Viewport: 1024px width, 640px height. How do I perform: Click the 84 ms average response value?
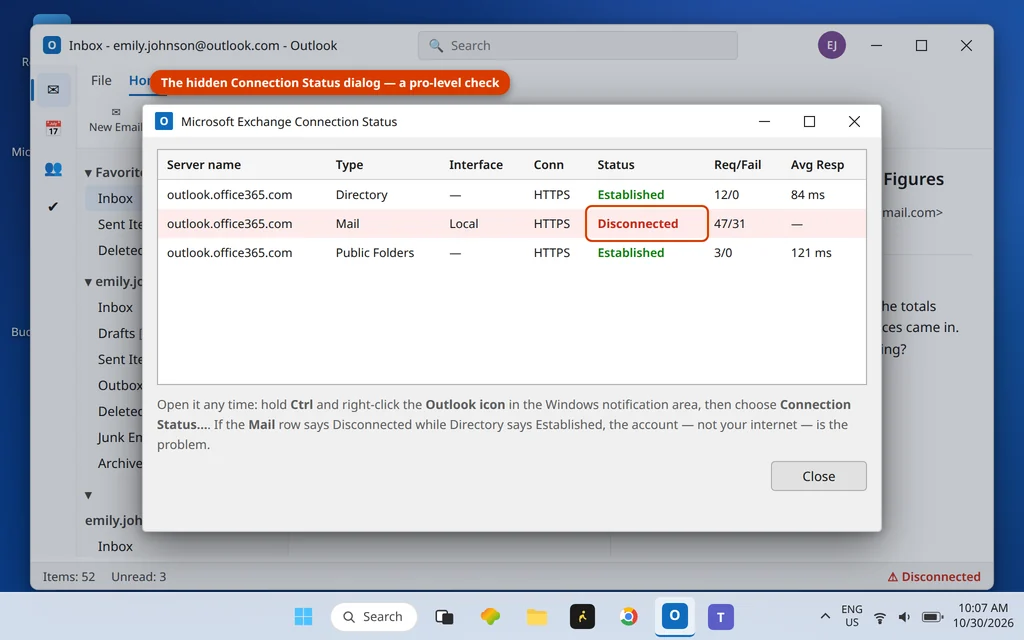(x=808, y=195)
